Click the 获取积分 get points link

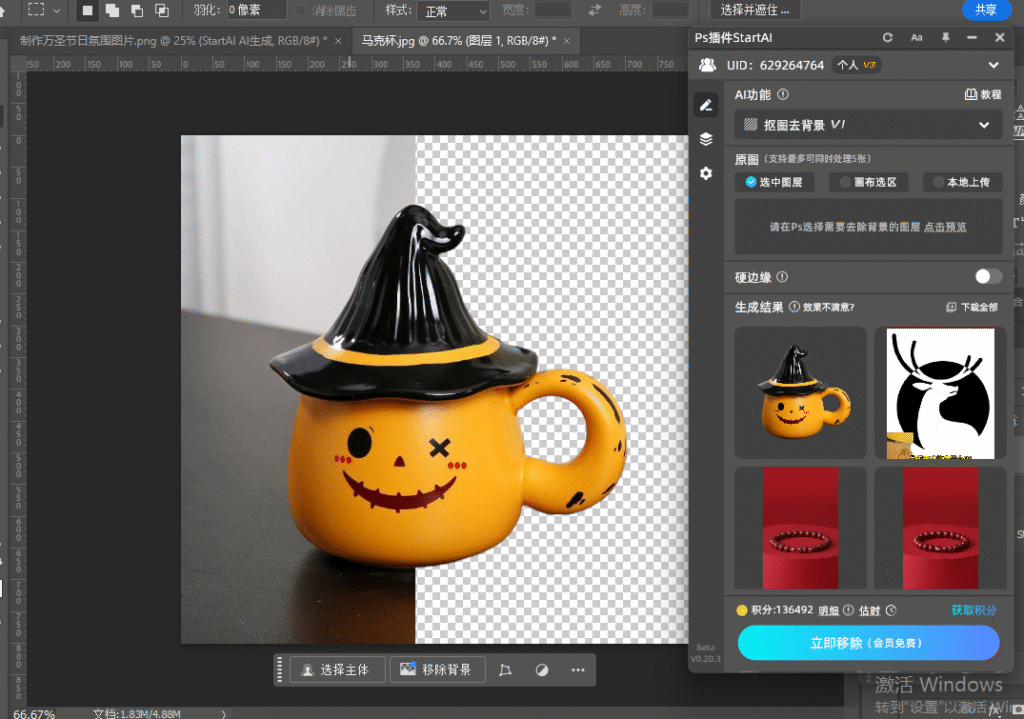click(974, 610)
